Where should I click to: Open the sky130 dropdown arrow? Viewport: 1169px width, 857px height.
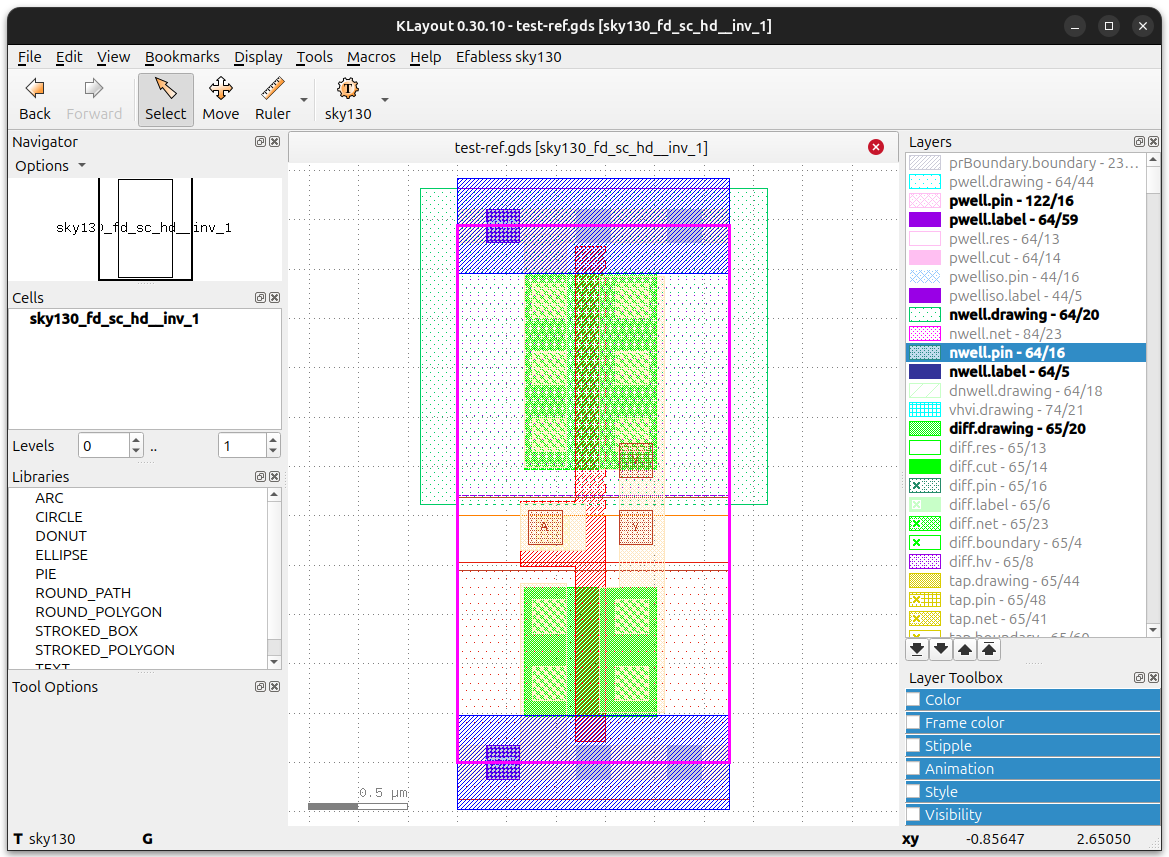pos(385,99)
